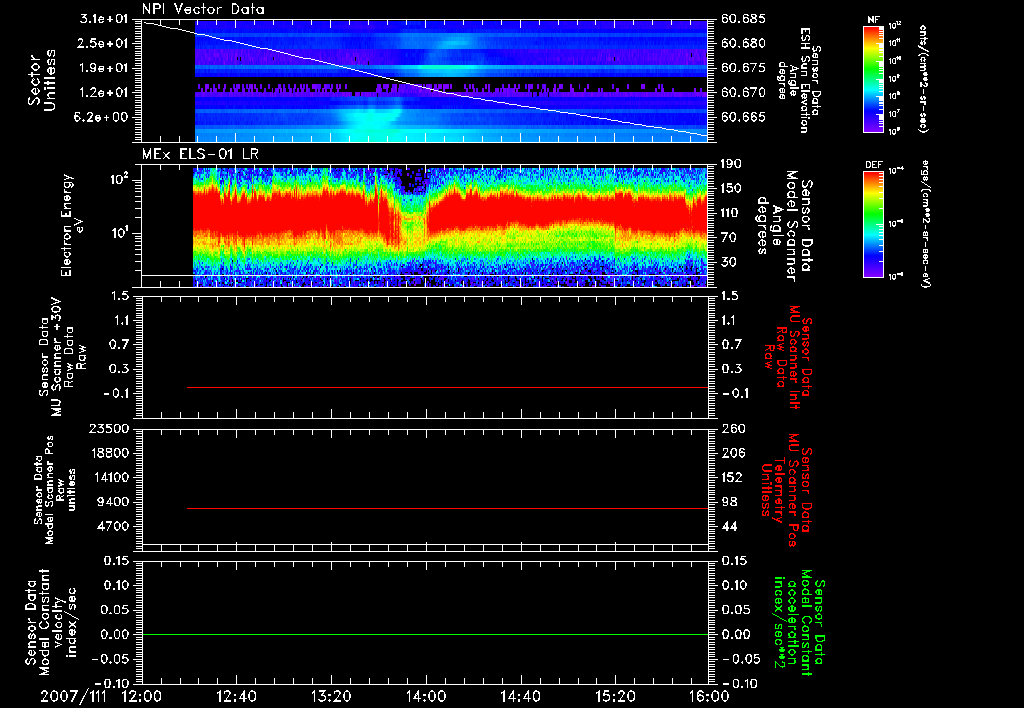
Task: Click the '14:00' time tick label
Action: pyautogui.click(x=426, y=696)
